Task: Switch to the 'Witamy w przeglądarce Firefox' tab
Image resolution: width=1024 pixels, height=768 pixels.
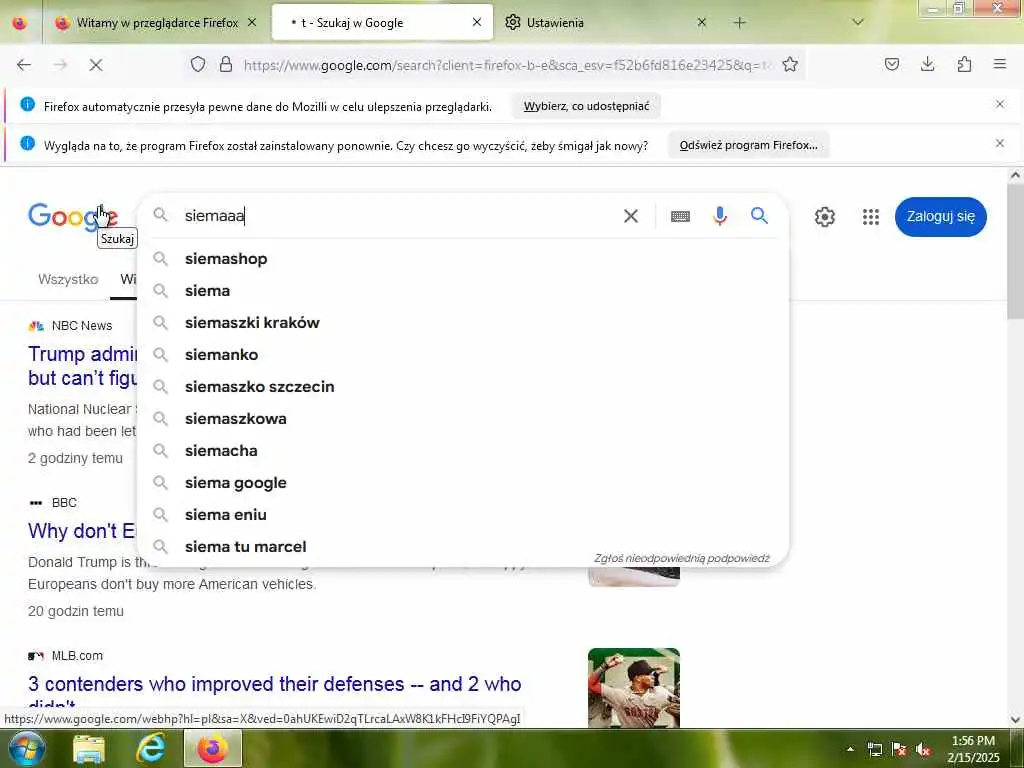Action: tap(157, 23)
